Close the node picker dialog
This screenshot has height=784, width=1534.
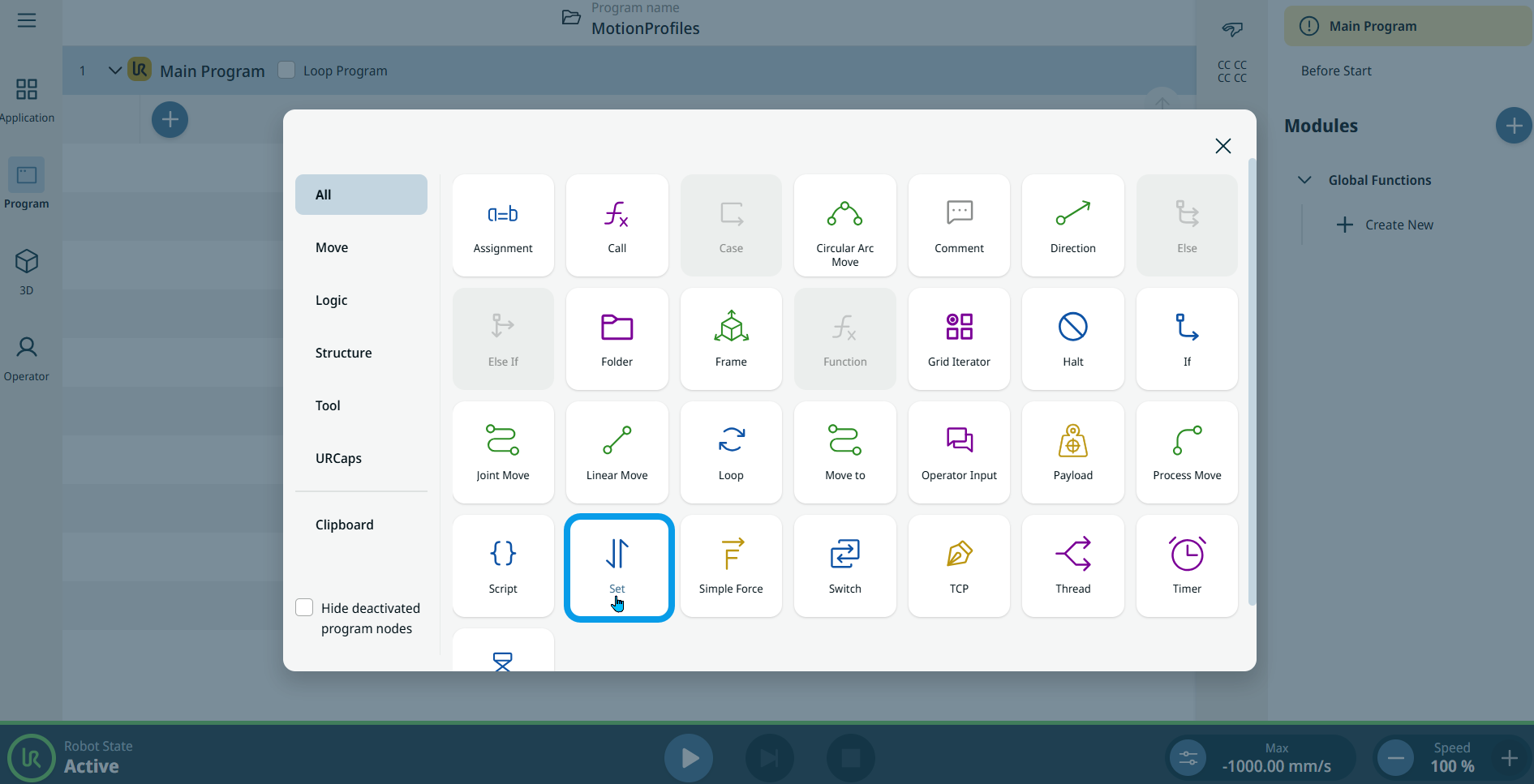tap(1222, 146)
